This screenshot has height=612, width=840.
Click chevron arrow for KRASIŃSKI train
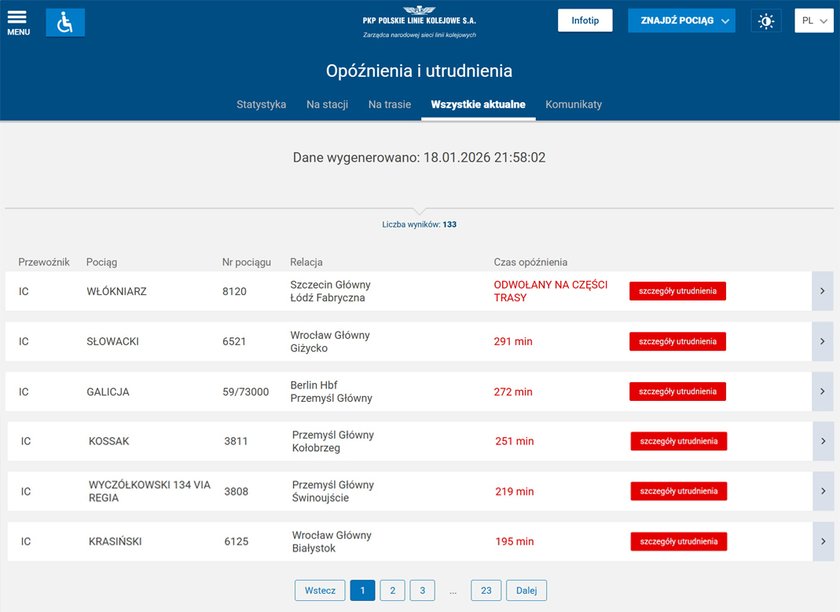coord(823,541)
